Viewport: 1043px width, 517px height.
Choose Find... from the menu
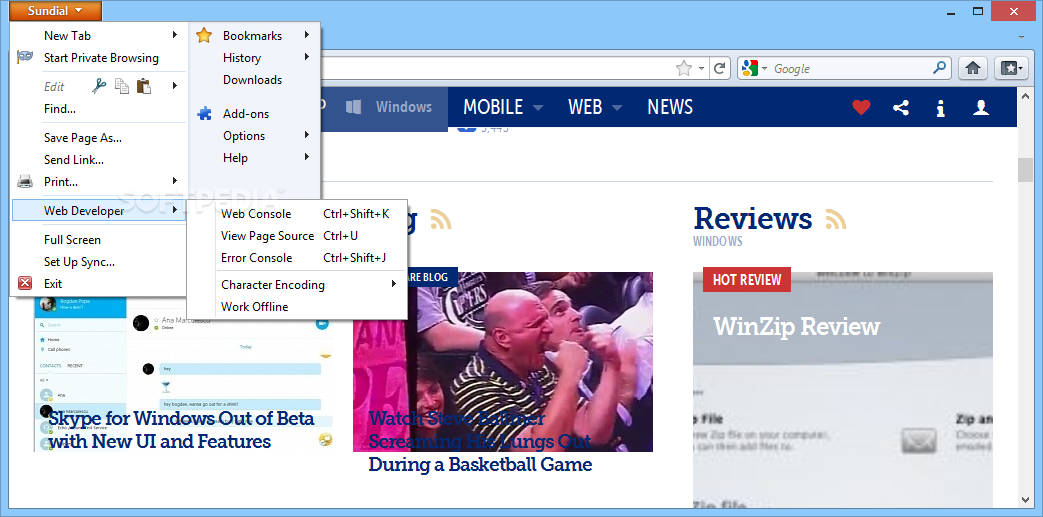point(99,108)
